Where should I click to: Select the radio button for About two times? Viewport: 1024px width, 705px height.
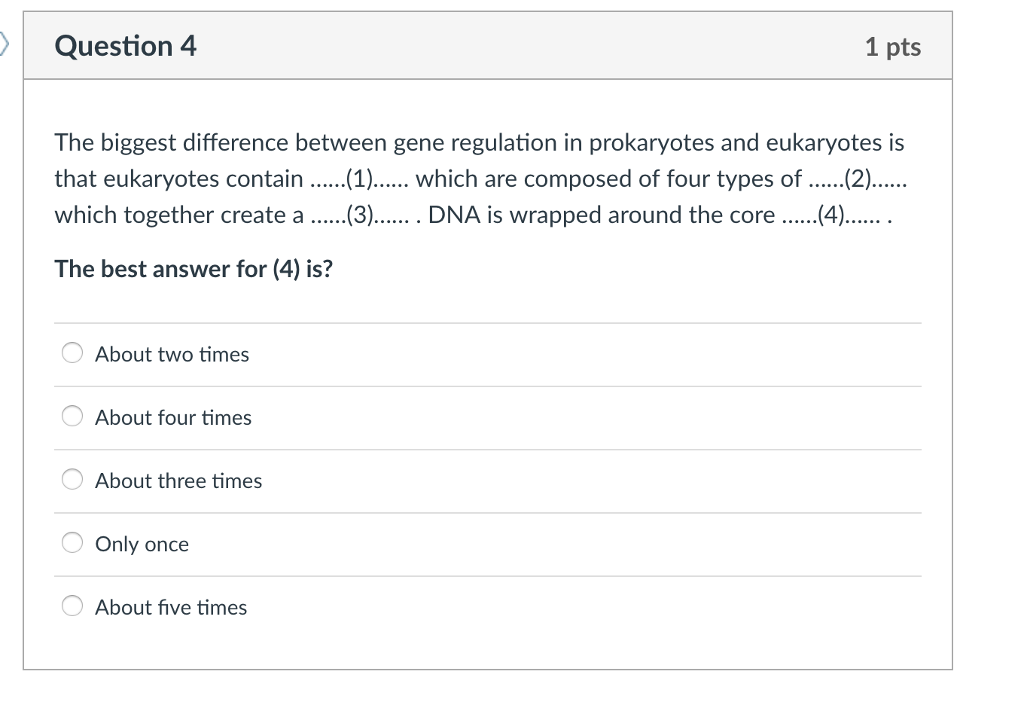pos(71,352)
